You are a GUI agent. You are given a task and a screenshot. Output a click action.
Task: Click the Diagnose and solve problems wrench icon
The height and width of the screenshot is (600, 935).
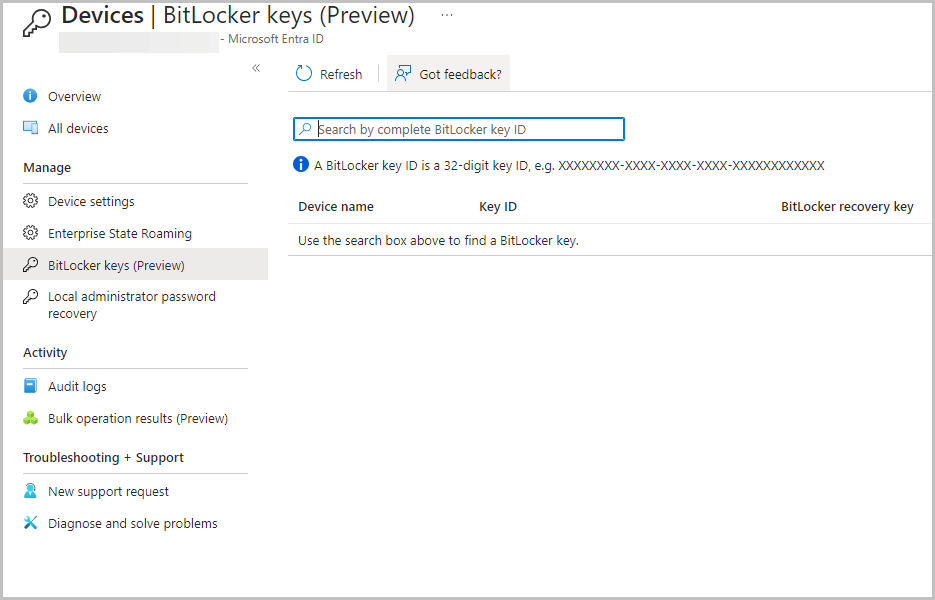point(30,523)
